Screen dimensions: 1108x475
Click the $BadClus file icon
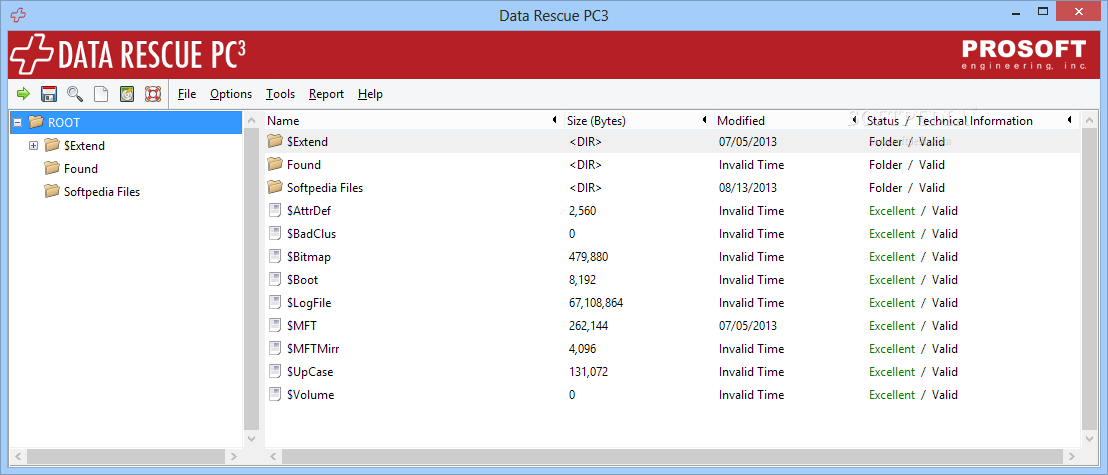[x=275, y=233]
